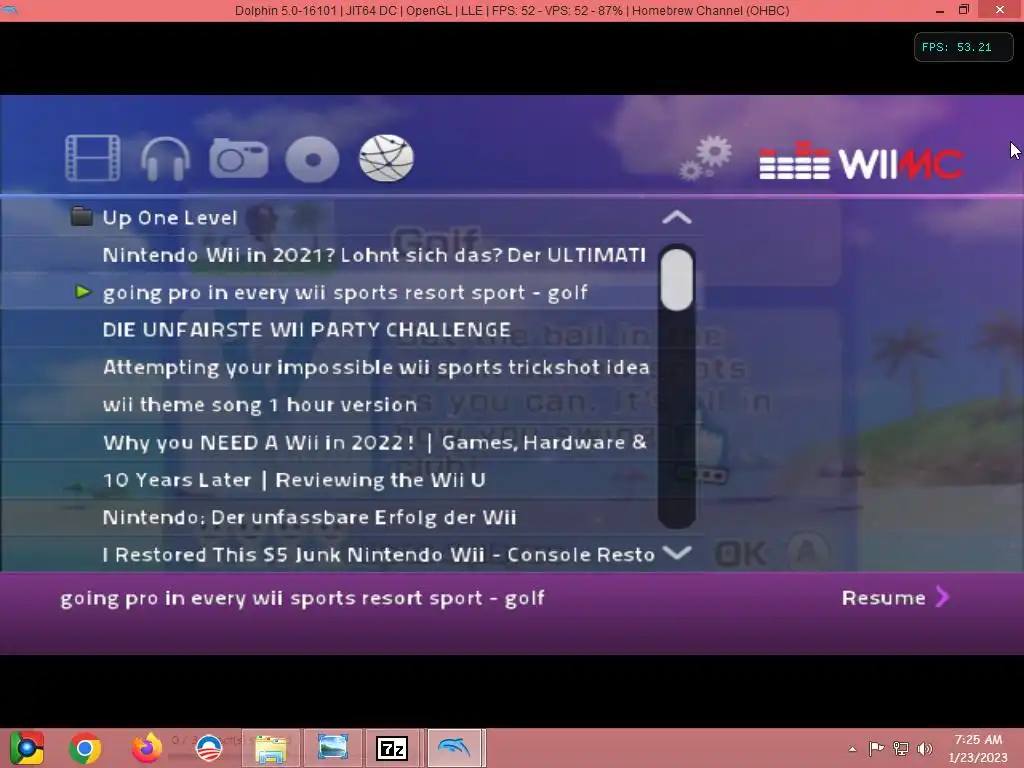Click the Dolphin title bar app icon
The width and height of the screenshot is (1024, 768).
point(9,10)
